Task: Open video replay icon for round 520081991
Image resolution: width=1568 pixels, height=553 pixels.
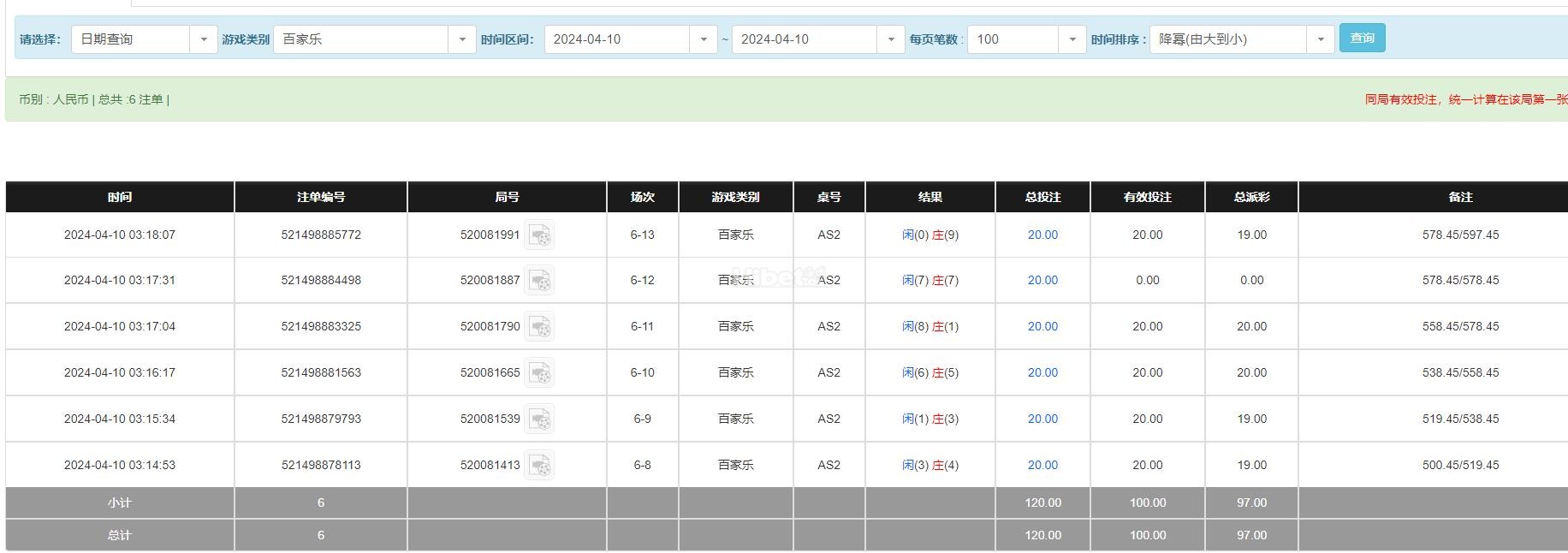Action: (x=539, y=235)
